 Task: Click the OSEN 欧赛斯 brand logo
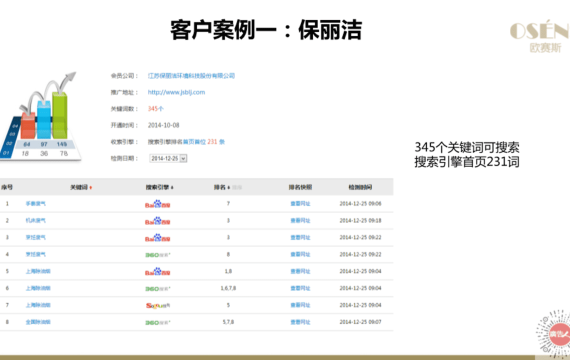tap(539, 36)
